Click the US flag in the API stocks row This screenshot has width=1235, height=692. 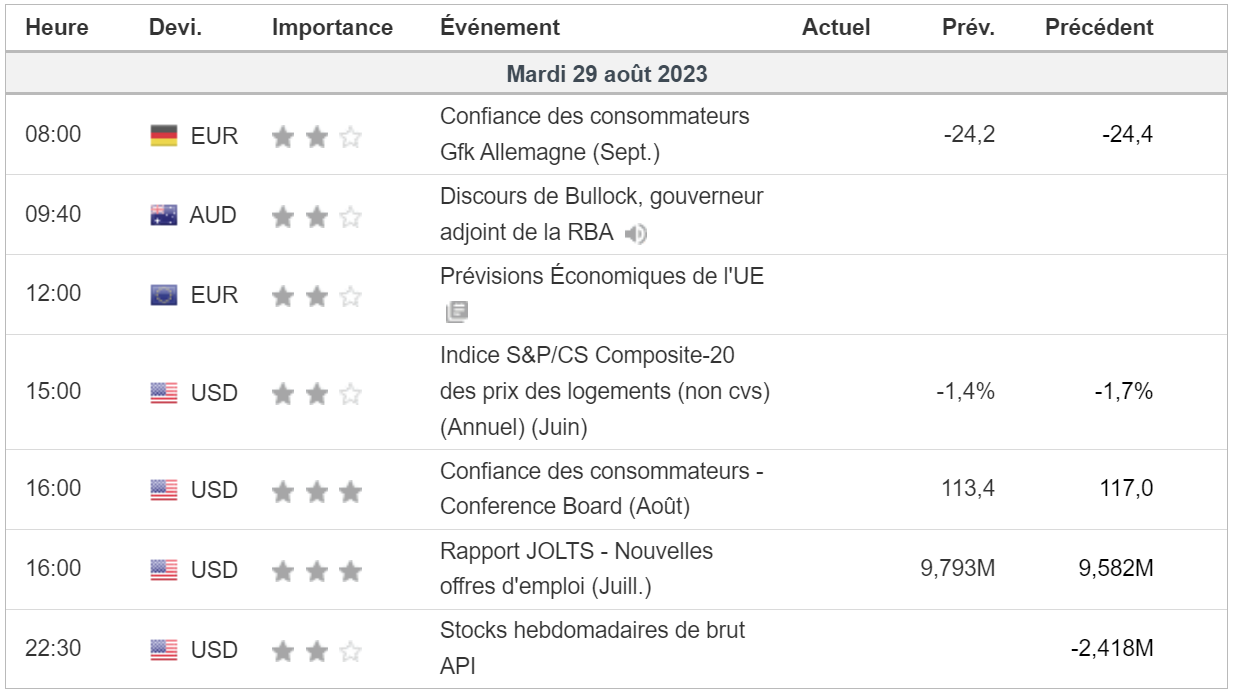164,650
